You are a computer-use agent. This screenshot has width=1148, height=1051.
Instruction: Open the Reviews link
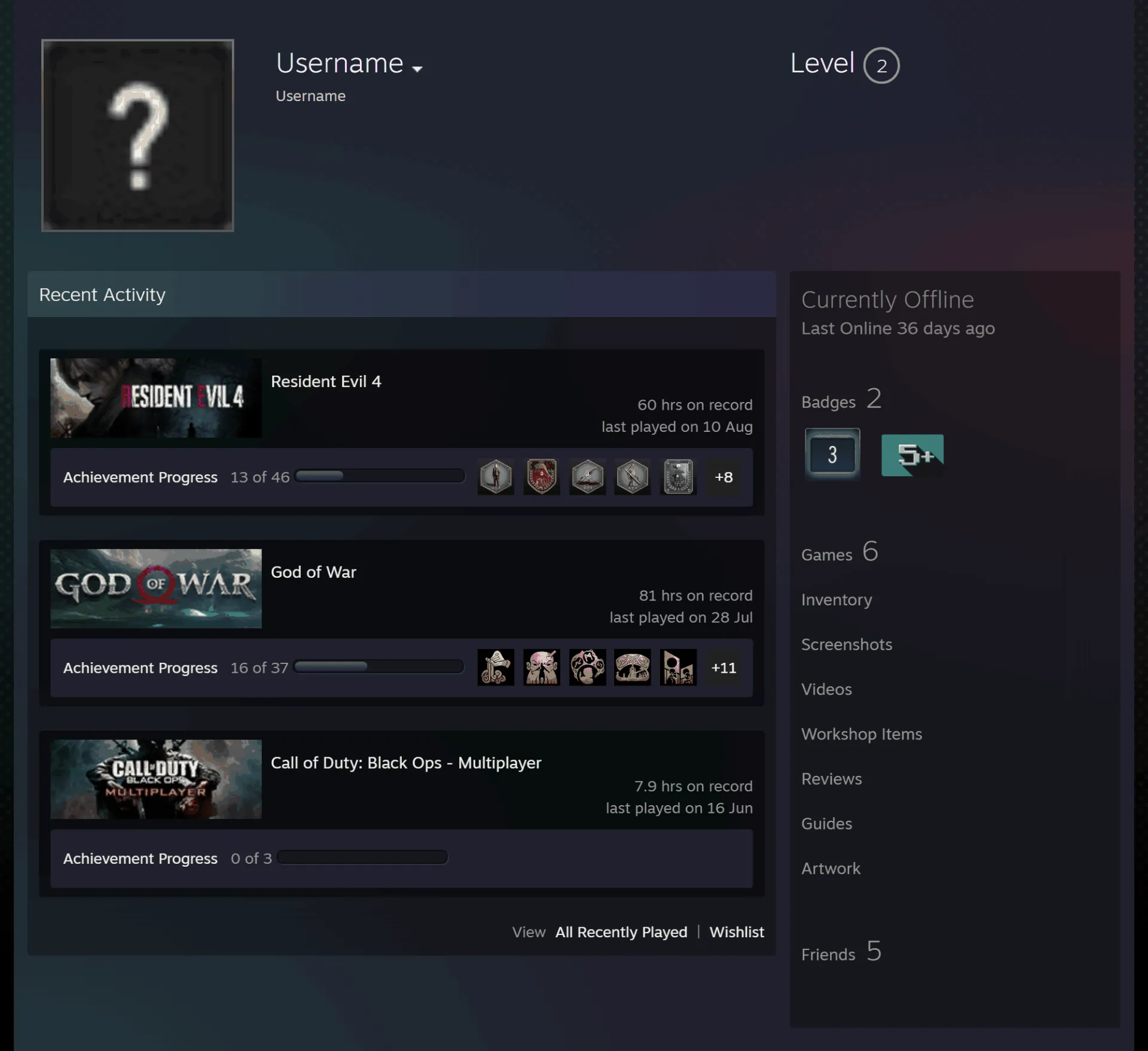[832, 779]
